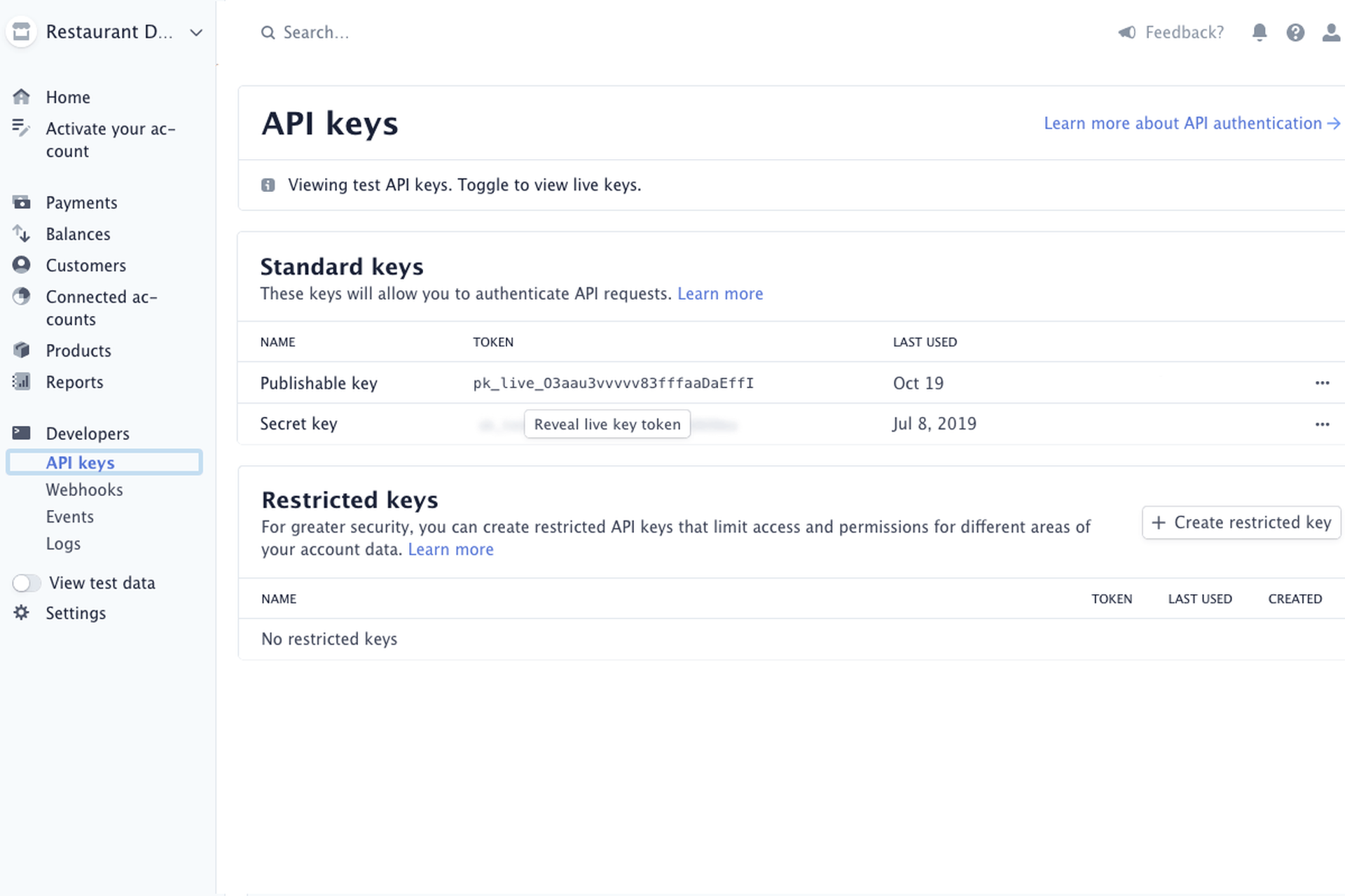The height and width of the screenshot is (896, 1345).
Task: Open the Reports section
Action: point(74,382)
